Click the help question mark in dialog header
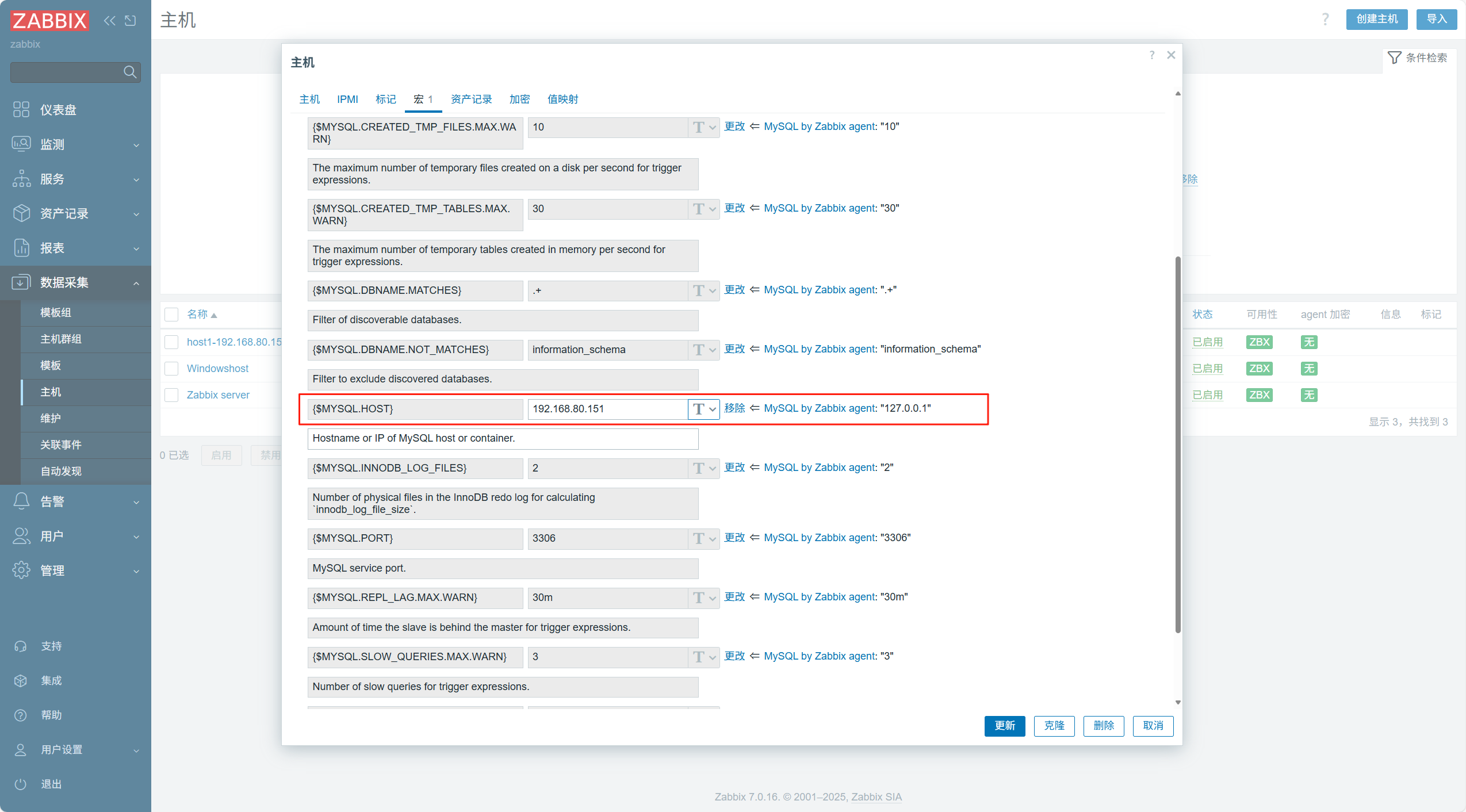This screenshot has height=812, width=1466. [1151, 55]
